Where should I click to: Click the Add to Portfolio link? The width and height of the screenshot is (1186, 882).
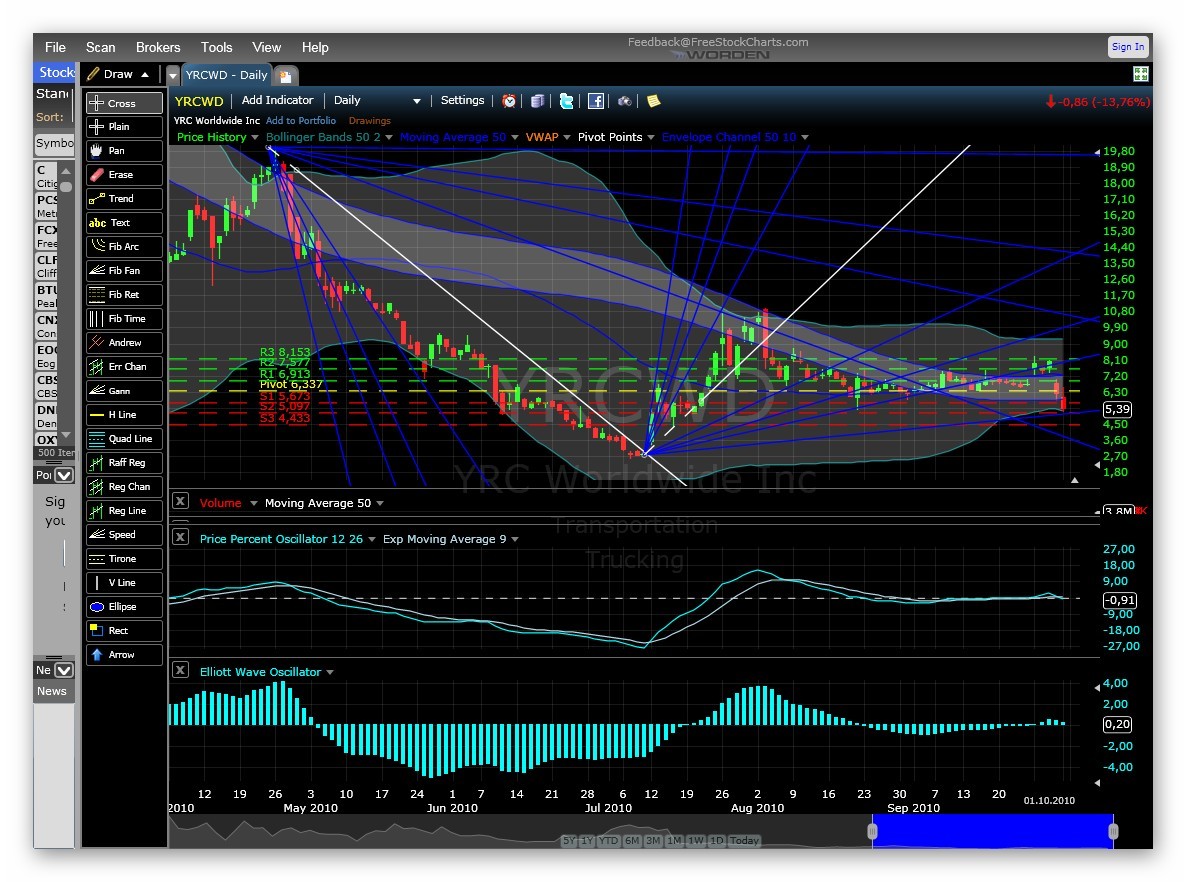(x=300, y=120)
